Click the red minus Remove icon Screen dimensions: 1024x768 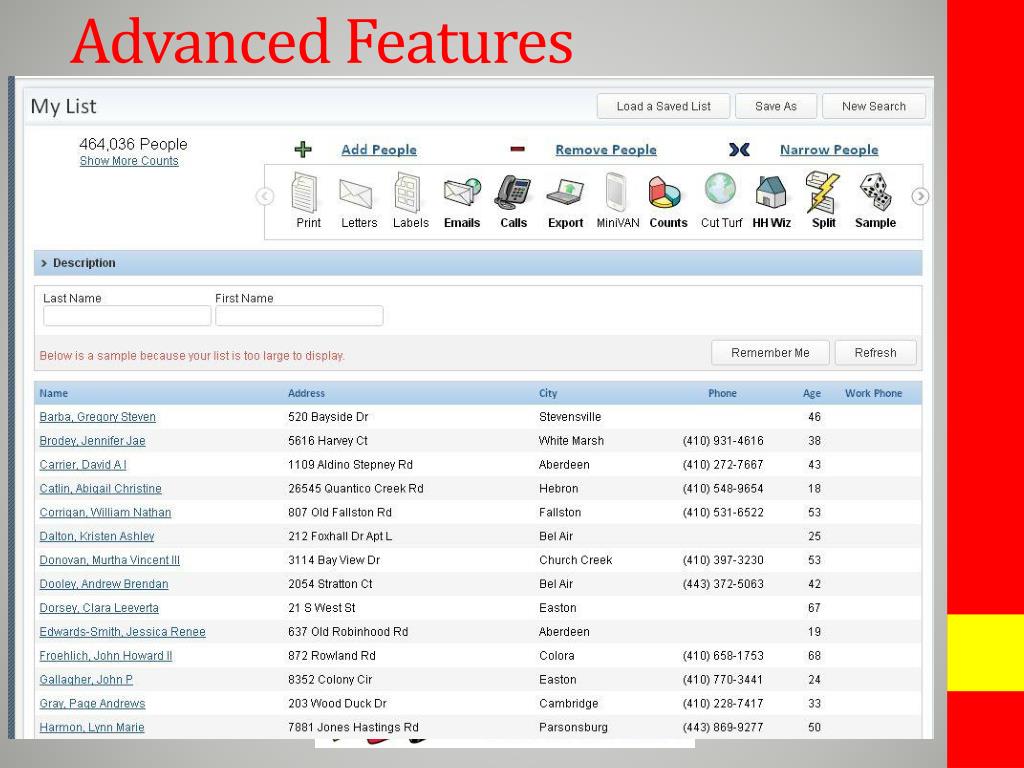coord(517,149)
